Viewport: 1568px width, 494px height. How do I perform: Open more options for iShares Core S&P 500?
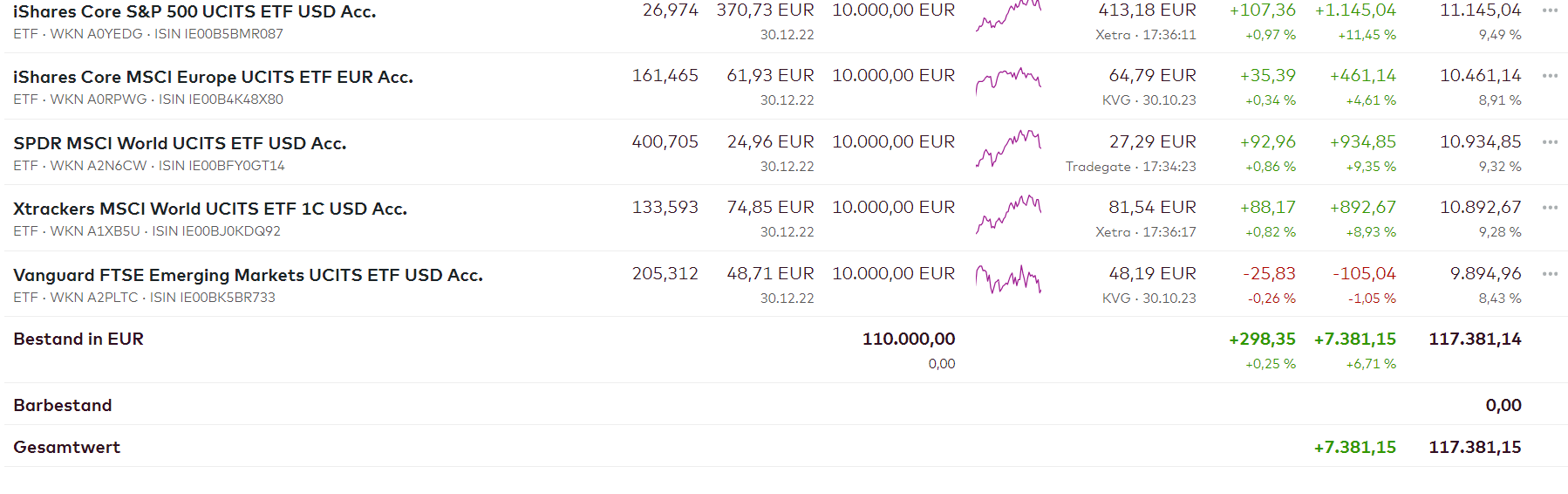[1549, 10]
